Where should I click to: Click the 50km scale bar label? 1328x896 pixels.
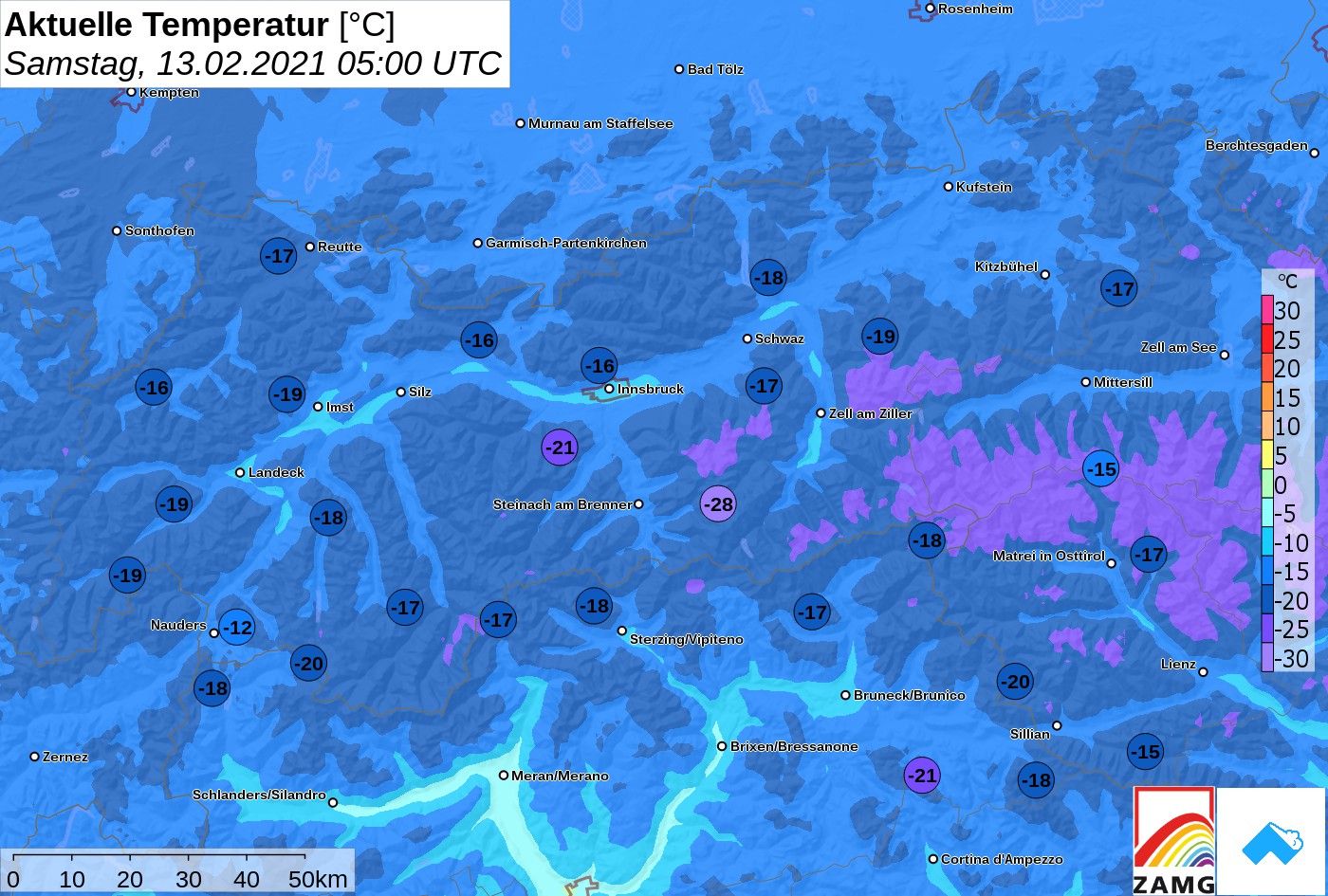coord(319,879)
